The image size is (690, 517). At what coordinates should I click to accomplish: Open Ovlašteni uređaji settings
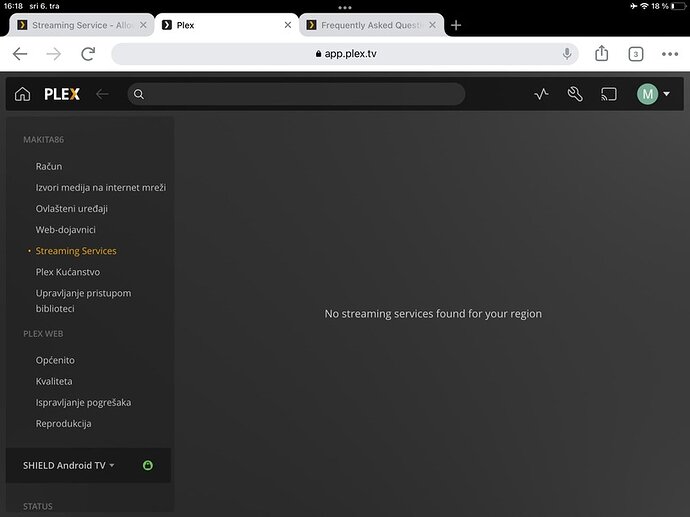pyautogui.click(x=72, y=209)
